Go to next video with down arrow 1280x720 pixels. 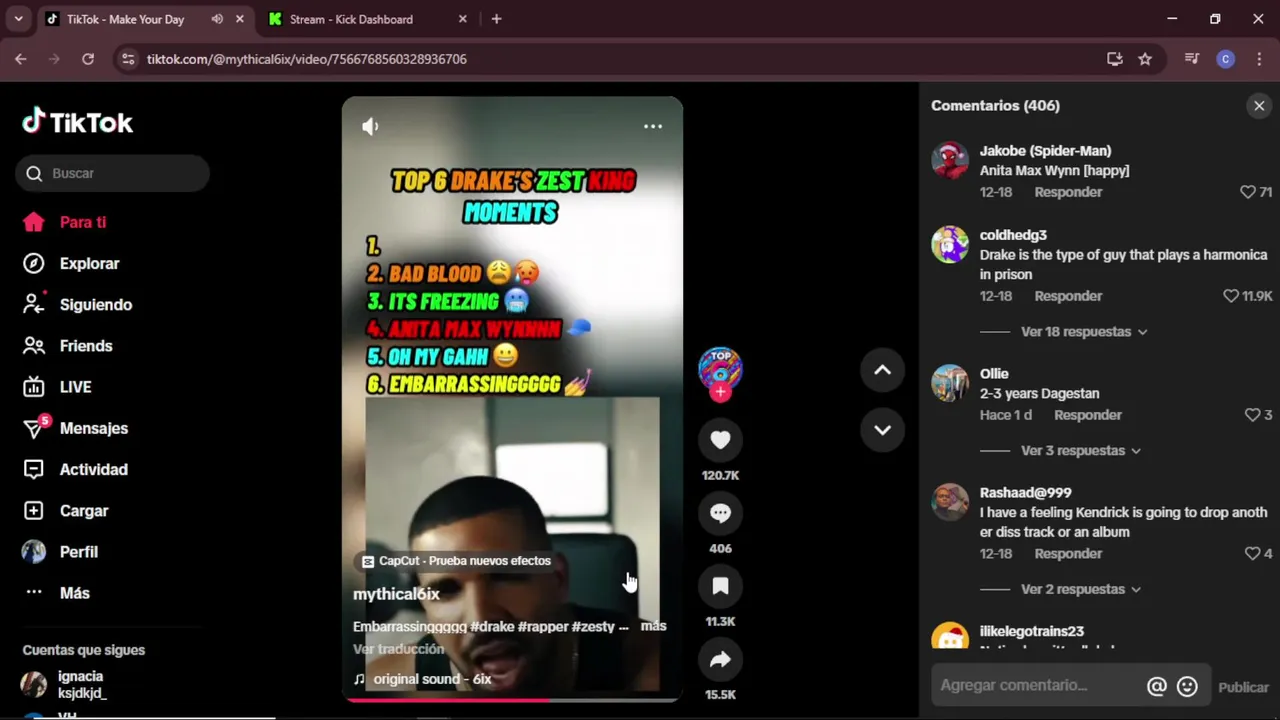click(882, 430)
